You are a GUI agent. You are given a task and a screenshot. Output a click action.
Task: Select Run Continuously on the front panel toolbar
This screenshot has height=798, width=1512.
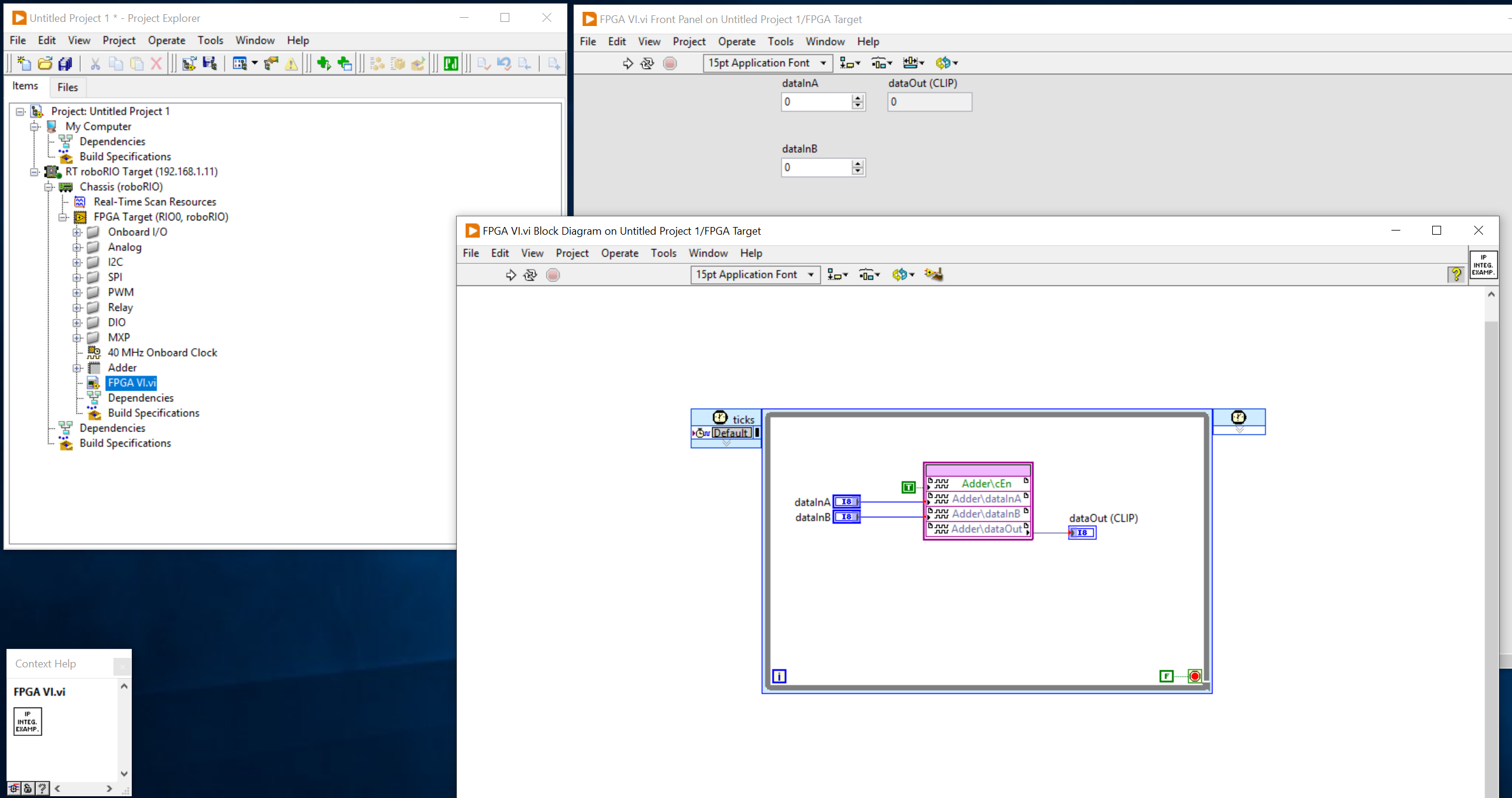(647, 63)
